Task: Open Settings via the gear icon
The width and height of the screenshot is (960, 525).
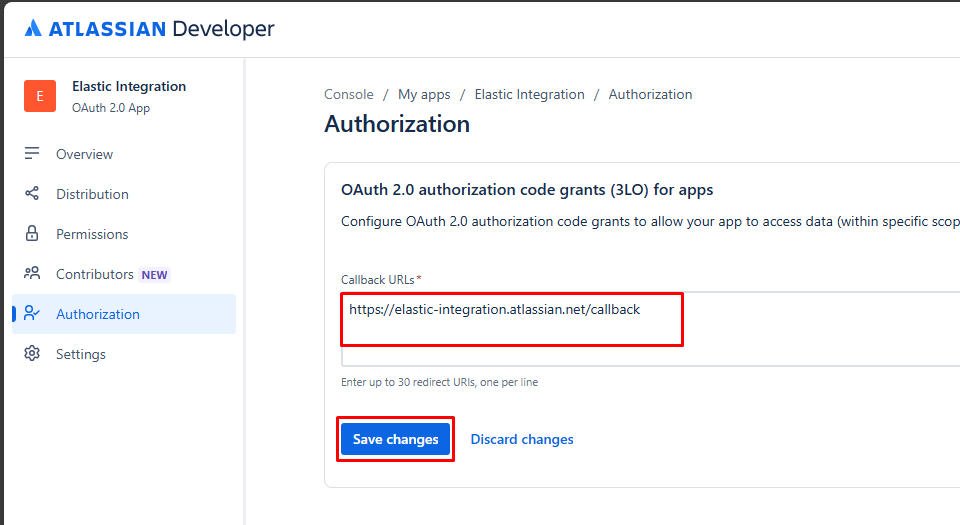Action: (32, 354)
